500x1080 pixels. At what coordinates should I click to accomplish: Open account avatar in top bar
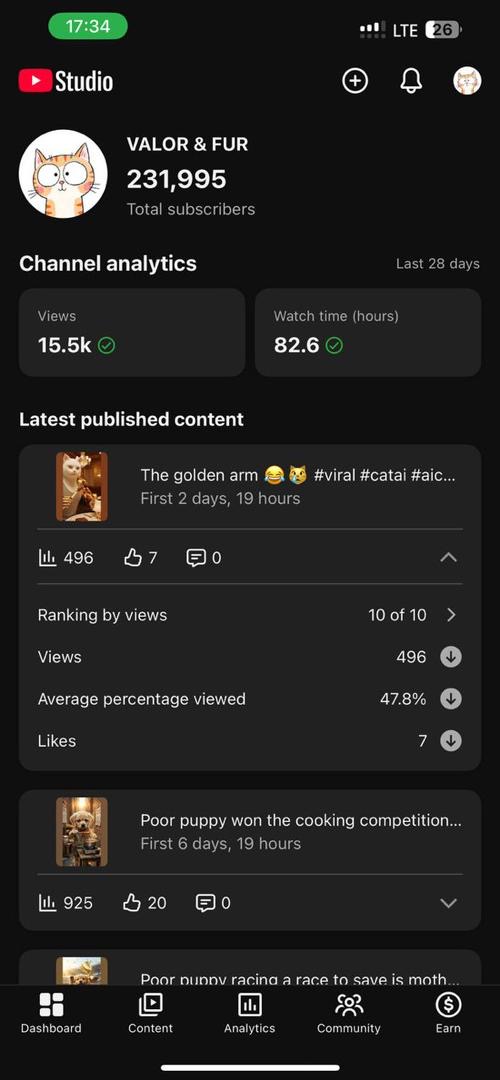click(467, 81)
